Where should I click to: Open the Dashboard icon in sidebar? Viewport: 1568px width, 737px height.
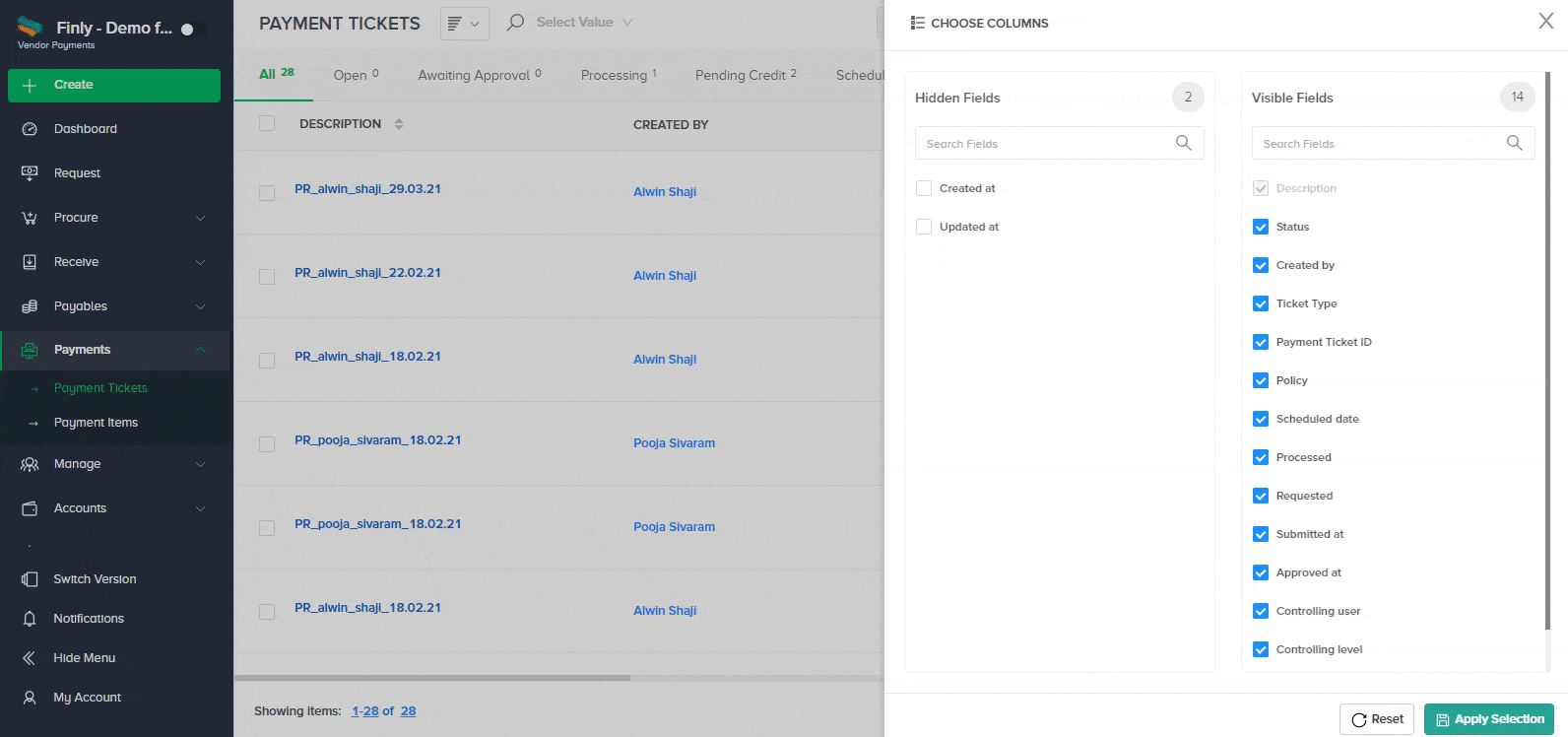point(30,129)
